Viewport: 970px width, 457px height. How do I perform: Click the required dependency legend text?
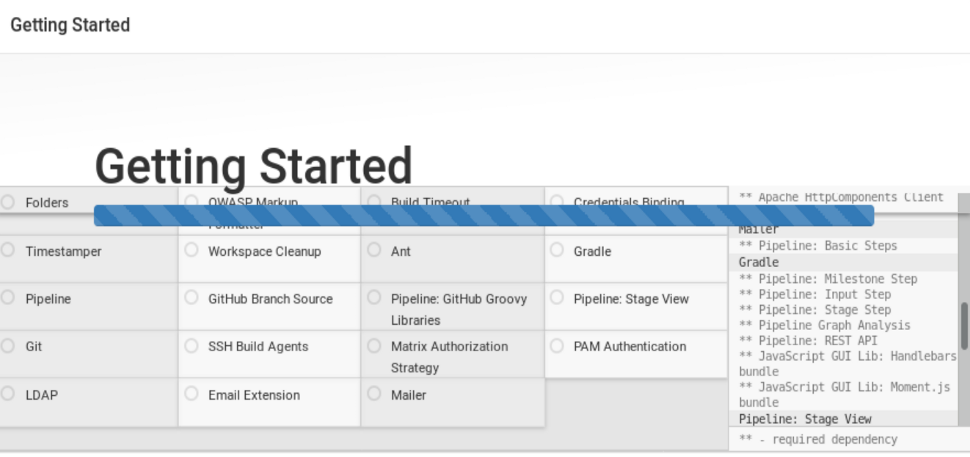pyautogui.click(x=818, y=440)
